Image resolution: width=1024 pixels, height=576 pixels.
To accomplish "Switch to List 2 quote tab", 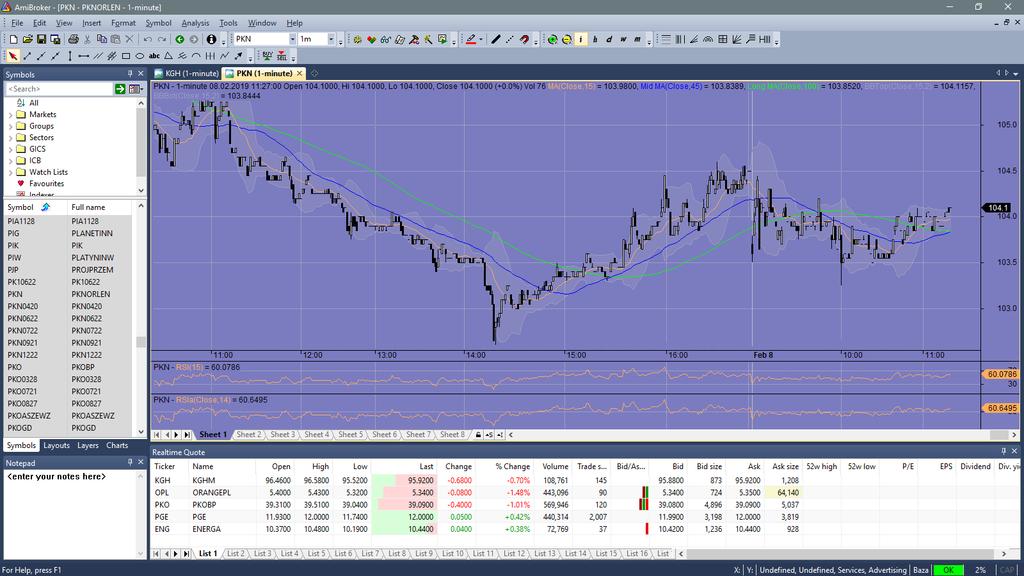I will coord(236,553).
